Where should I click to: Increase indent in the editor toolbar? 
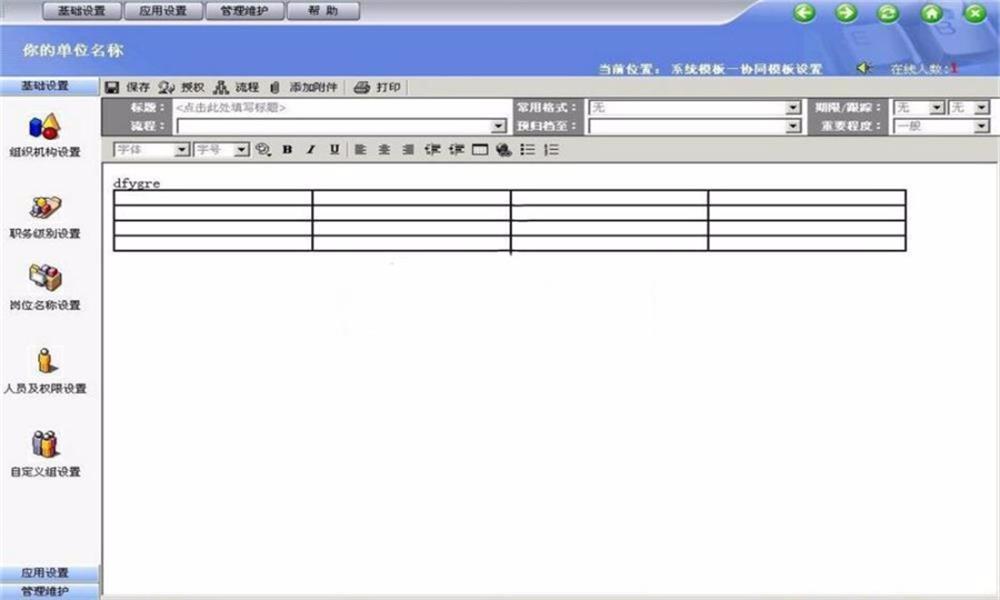tap(456, 150)
